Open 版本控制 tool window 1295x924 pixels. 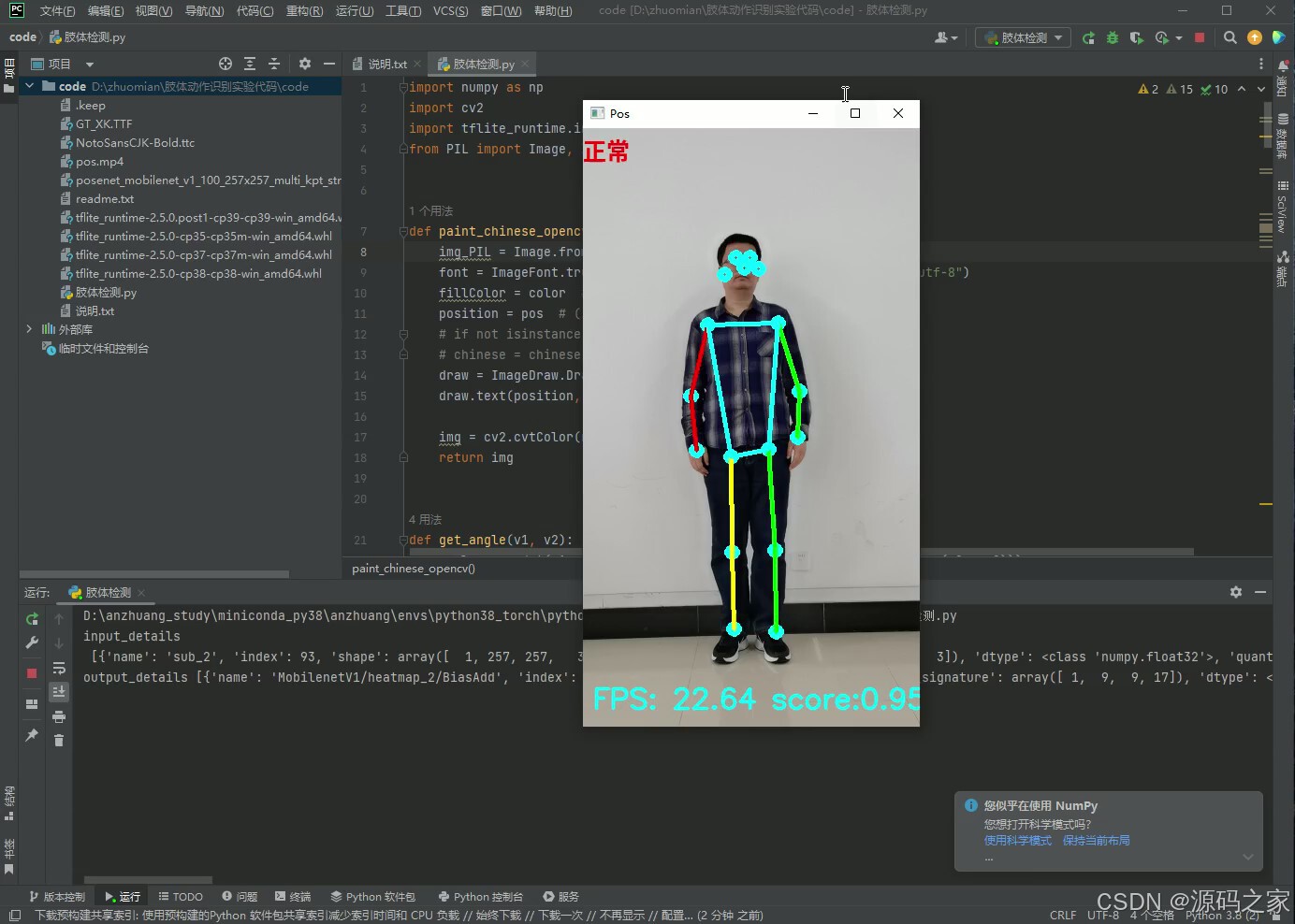[x=57, y=896]
